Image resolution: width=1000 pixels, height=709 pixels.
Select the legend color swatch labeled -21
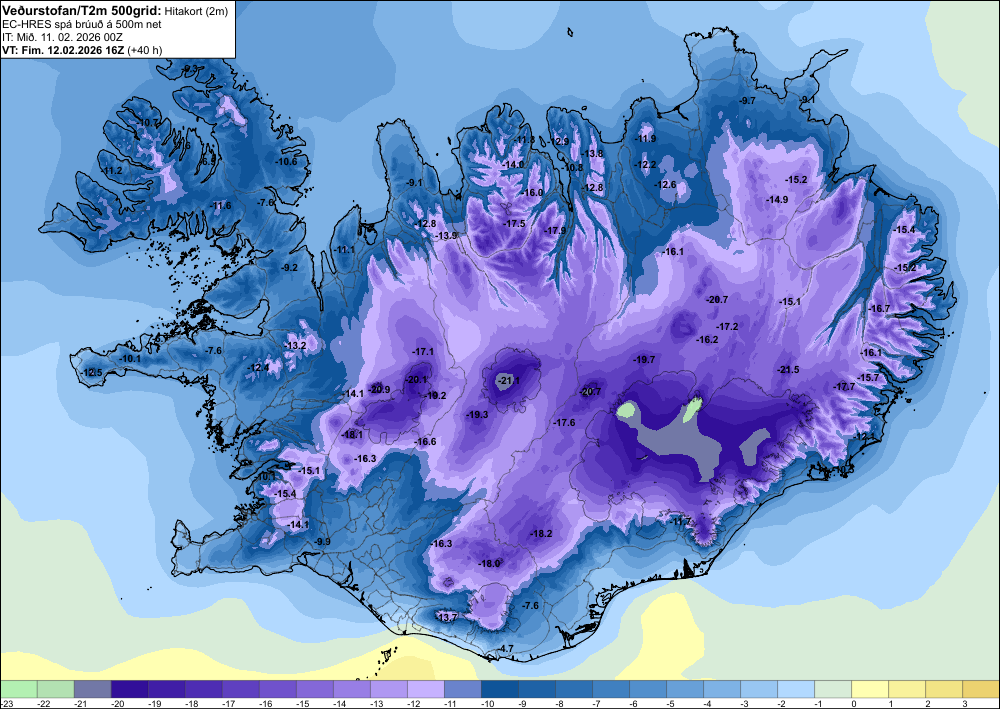point(92,689)
